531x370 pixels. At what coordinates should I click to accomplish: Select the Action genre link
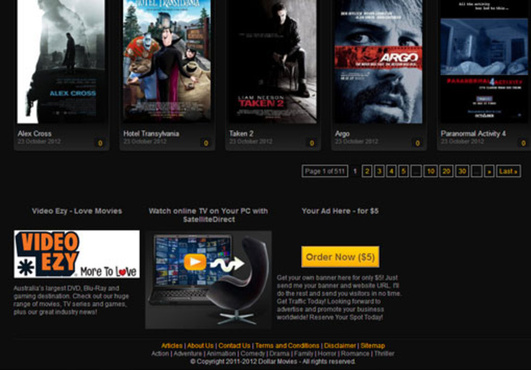pyautogui.click(x=160, y=353)
